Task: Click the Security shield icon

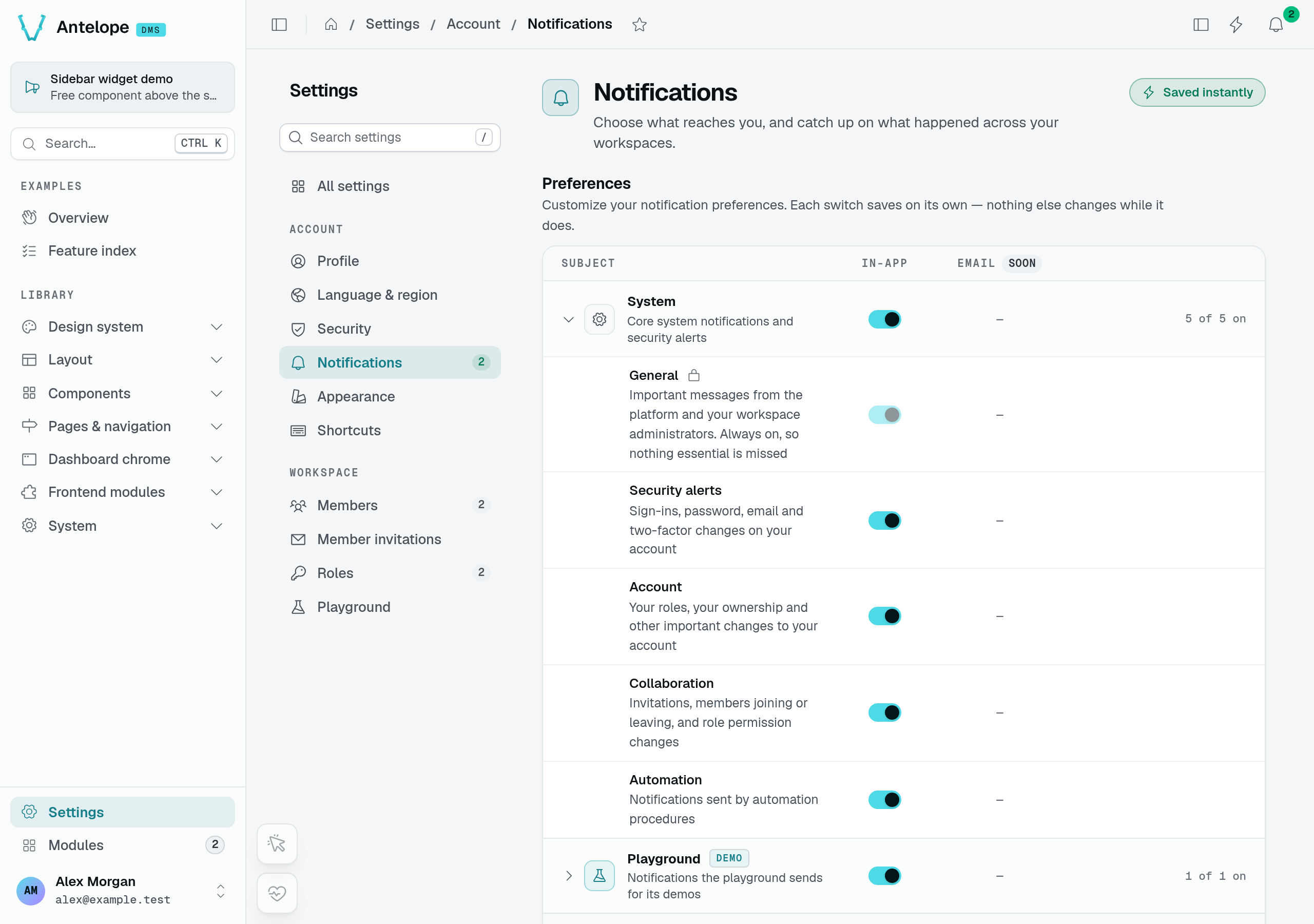Action: [298, 329]
